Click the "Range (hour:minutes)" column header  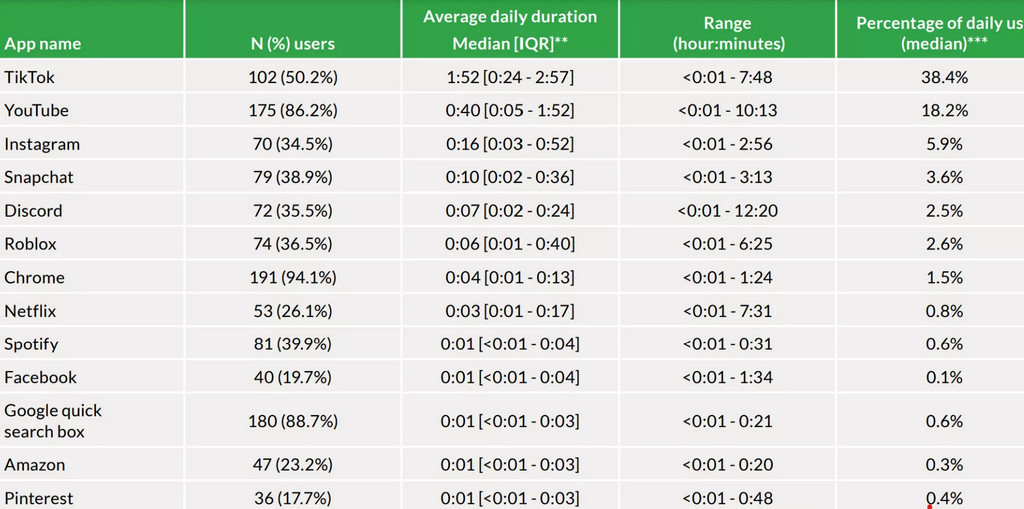click(727, 33)
